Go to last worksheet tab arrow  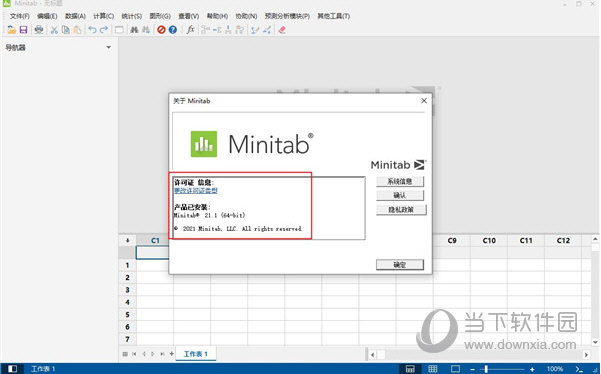coord(163,354)
